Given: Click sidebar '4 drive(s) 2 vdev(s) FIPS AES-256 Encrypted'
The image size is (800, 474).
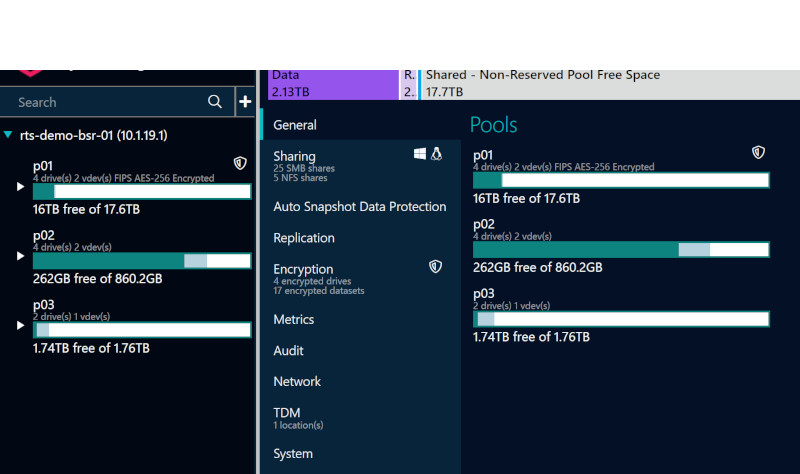Looking at the screenshot, I should pyautogui.click(x=123, y=178).
